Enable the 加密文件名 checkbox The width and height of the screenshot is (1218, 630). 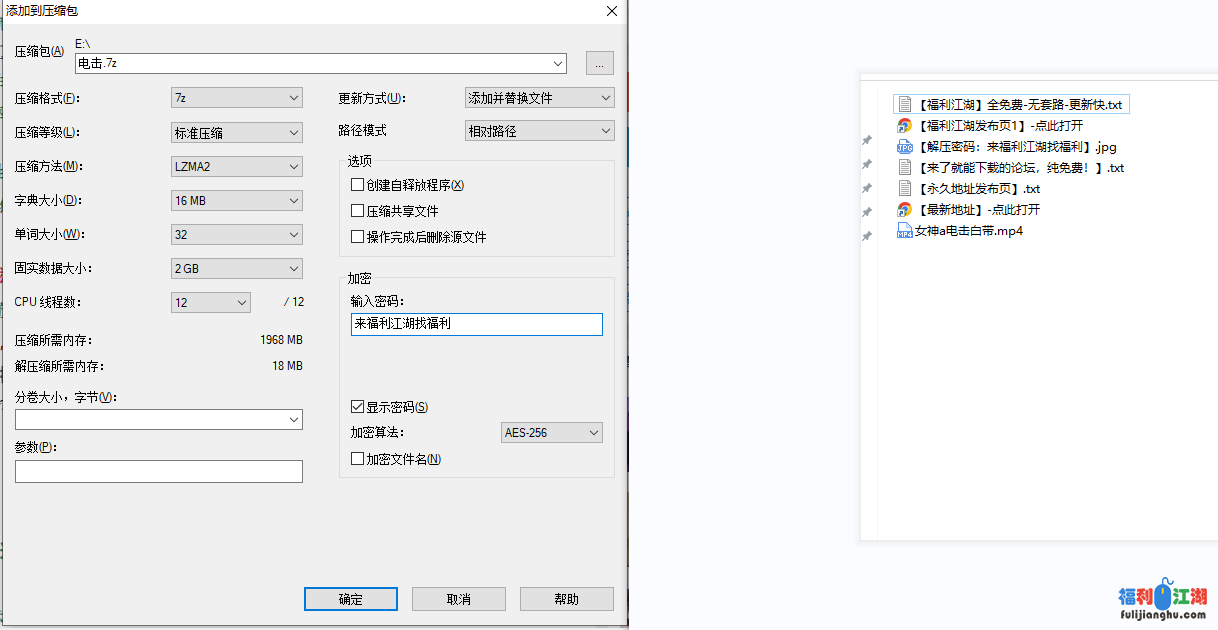[x=356, y=458]
